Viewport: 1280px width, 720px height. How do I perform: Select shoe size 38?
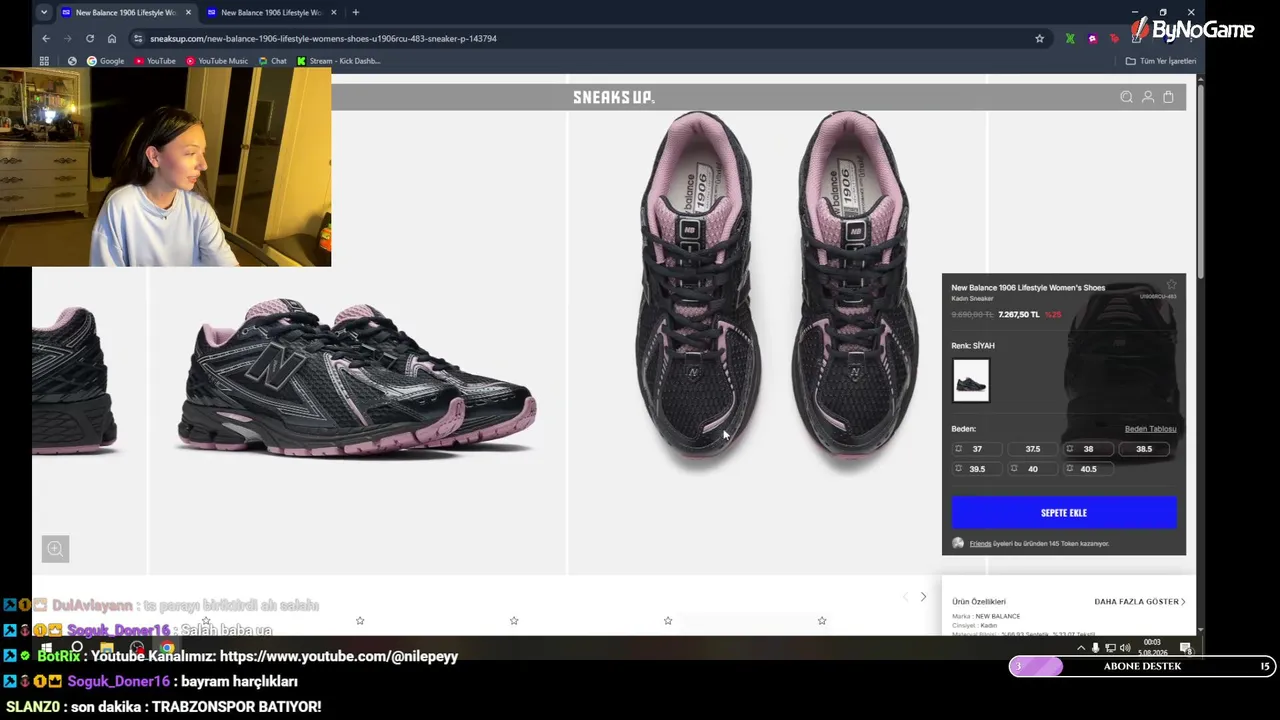1089,449
